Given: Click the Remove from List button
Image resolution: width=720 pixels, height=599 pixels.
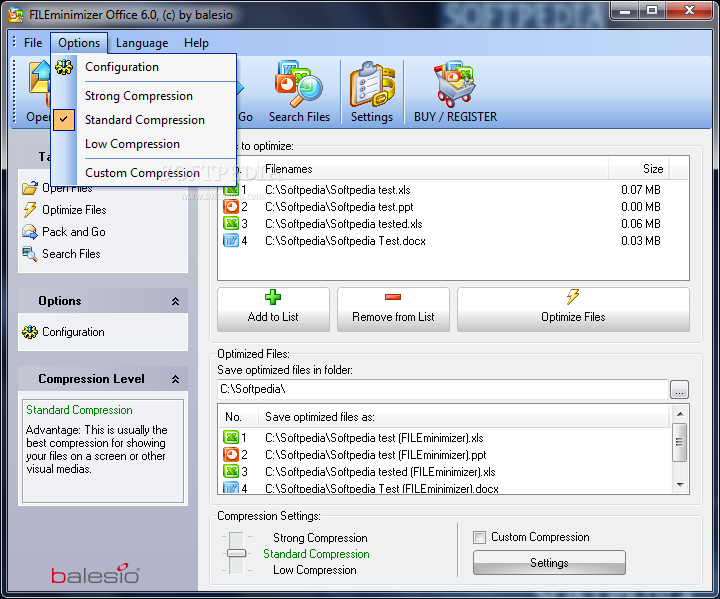Looking at the screenshot, I should pos(393,310).
